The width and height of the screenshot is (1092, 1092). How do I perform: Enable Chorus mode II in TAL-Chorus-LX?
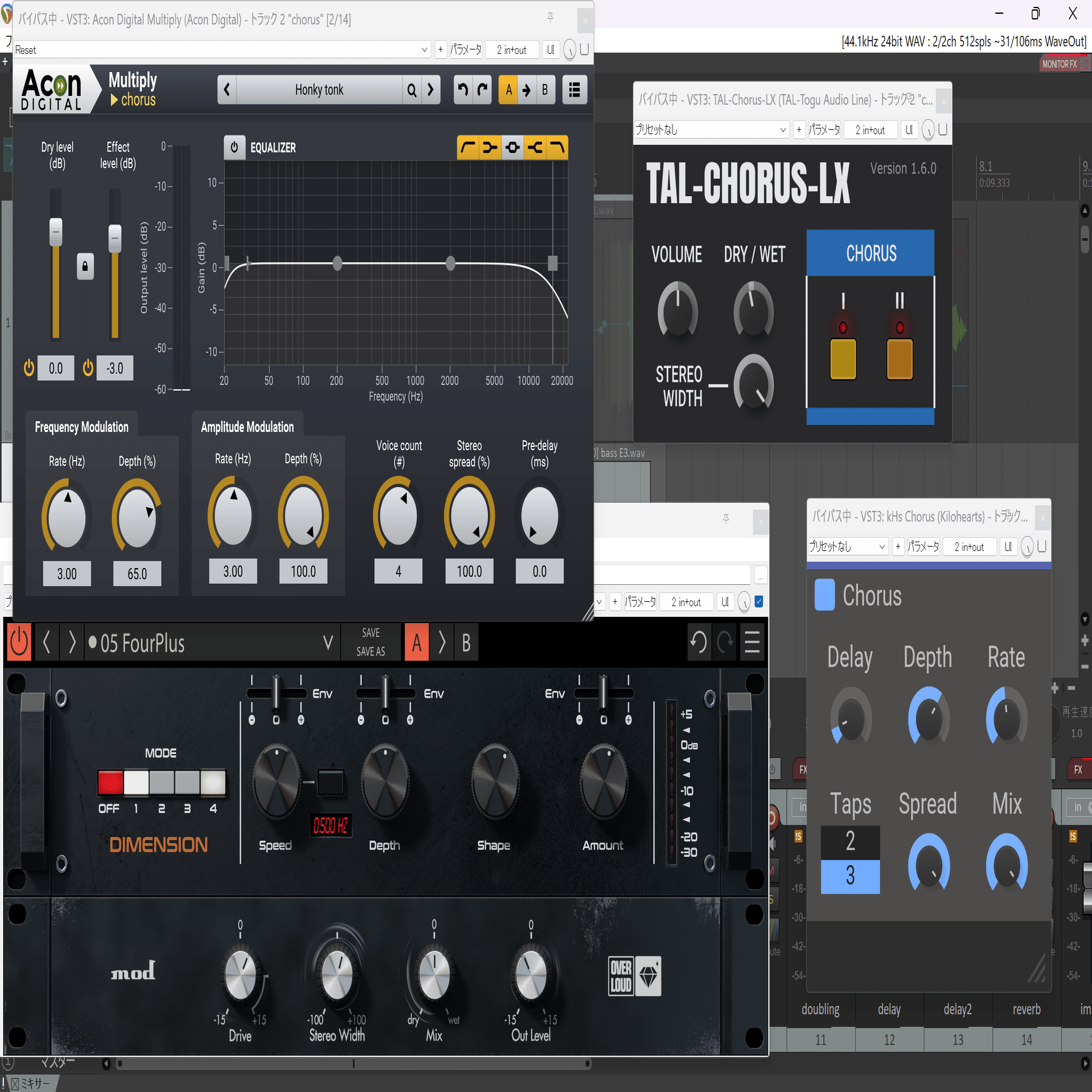[x=900, y=359]
